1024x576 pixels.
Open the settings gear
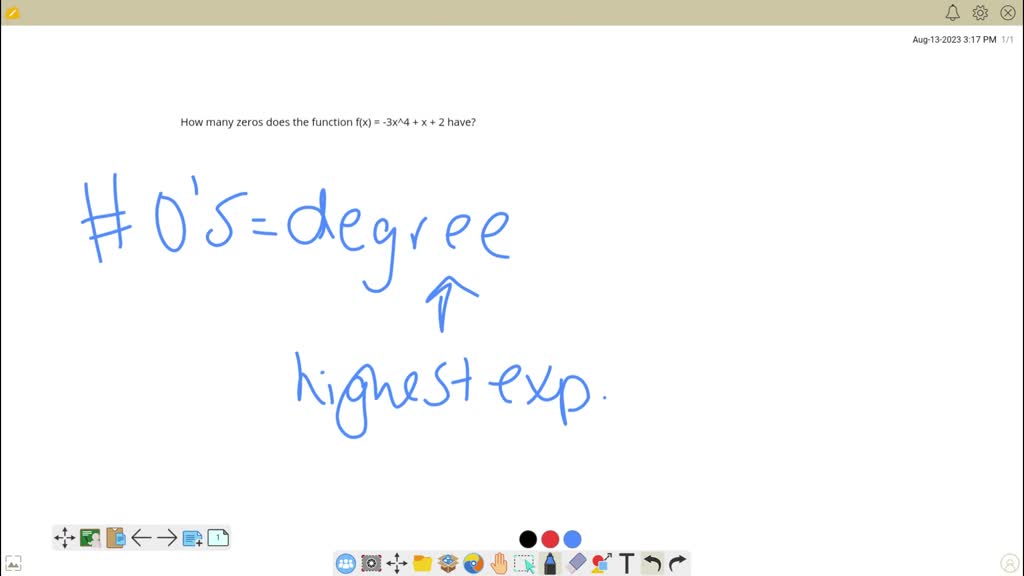click(x=979, y=12)
